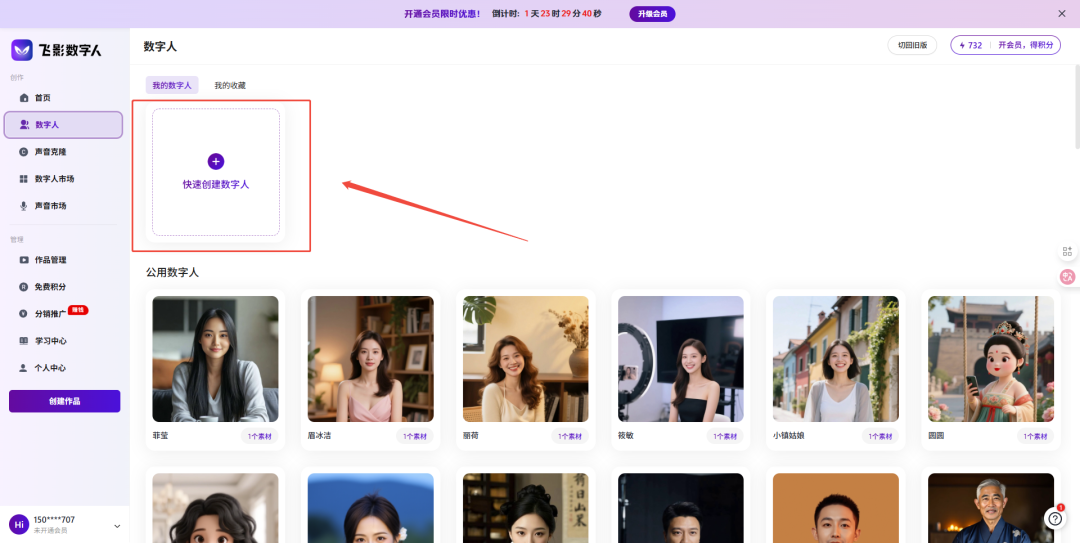Click 1个素材 tag on 筱敏 card
Image resolution: width=1080 pixels, height=543 pixels.
click(725, 436)
